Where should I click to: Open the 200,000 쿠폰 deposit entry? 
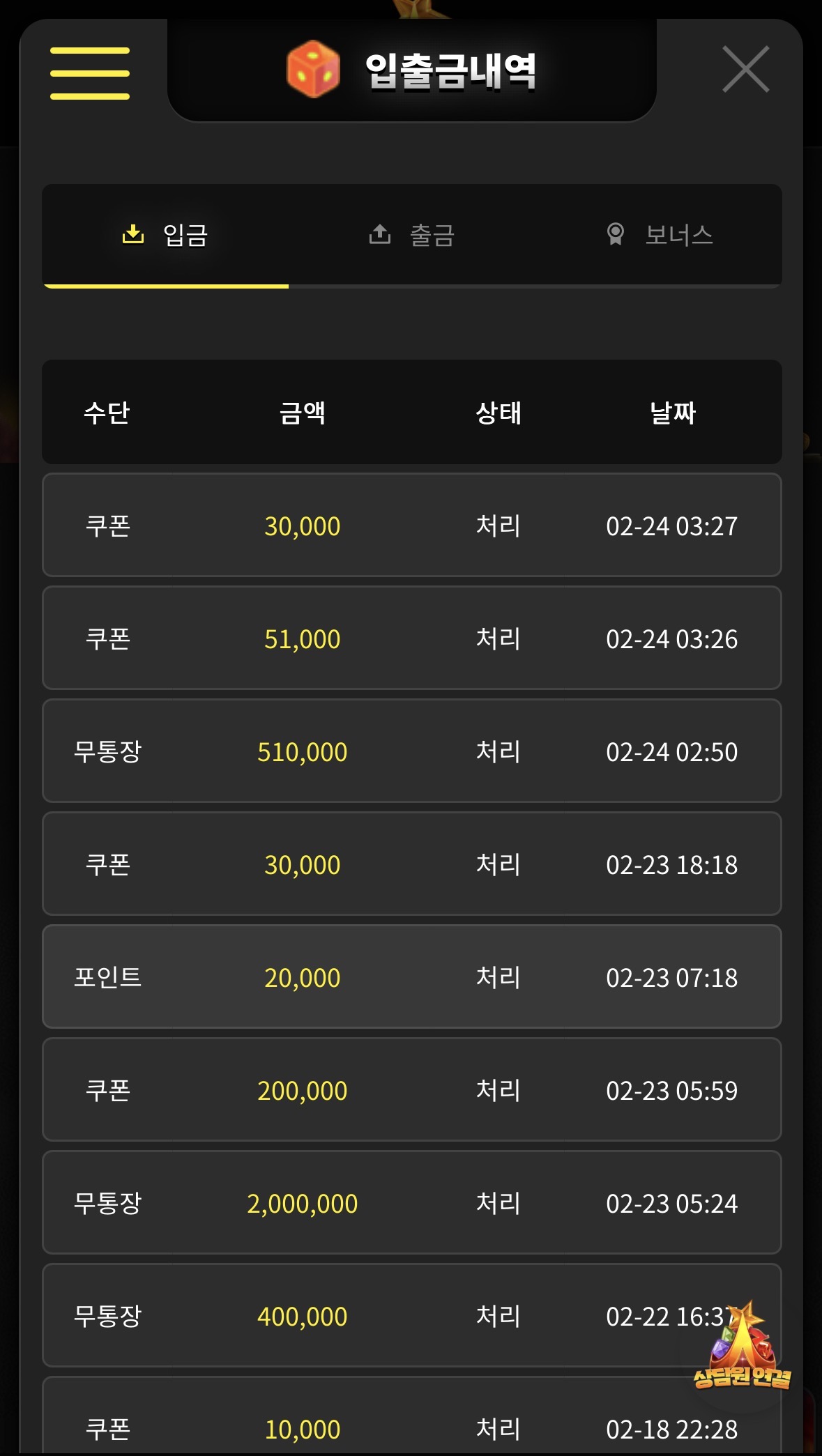pyautogui.click(x=411, y=1090)
